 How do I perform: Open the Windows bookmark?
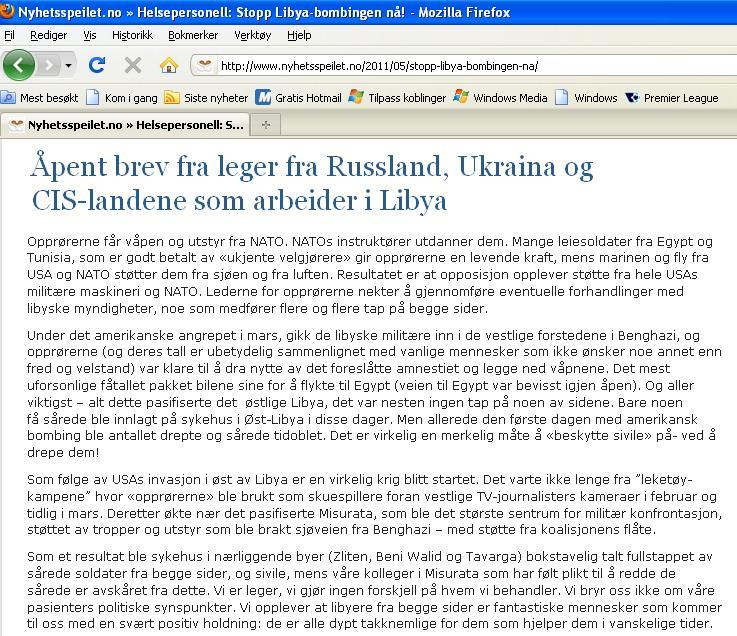tap(586, 98)
